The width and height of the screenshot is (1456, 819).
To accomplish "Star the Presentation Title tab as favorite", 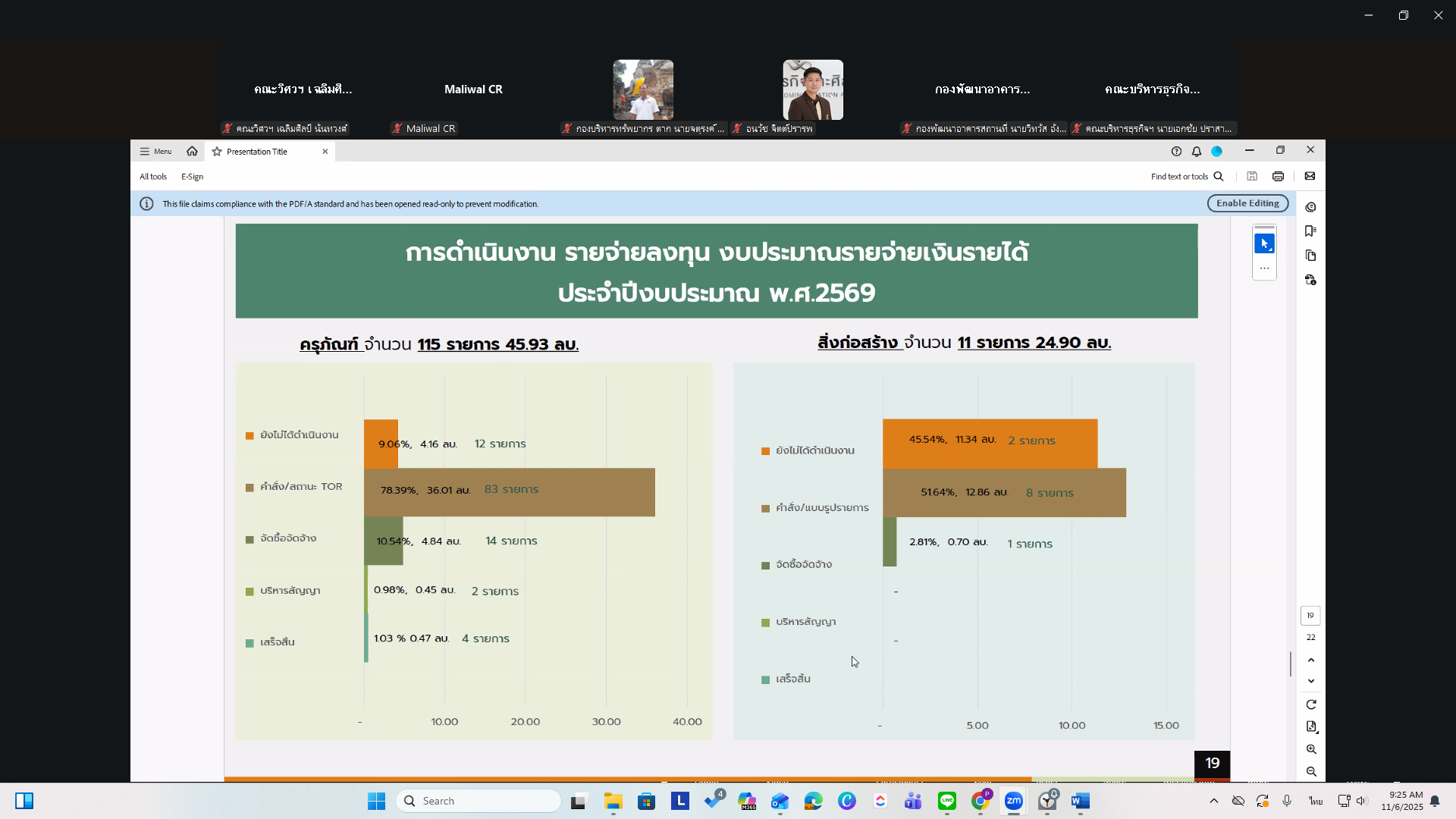I will coord(217,152).
